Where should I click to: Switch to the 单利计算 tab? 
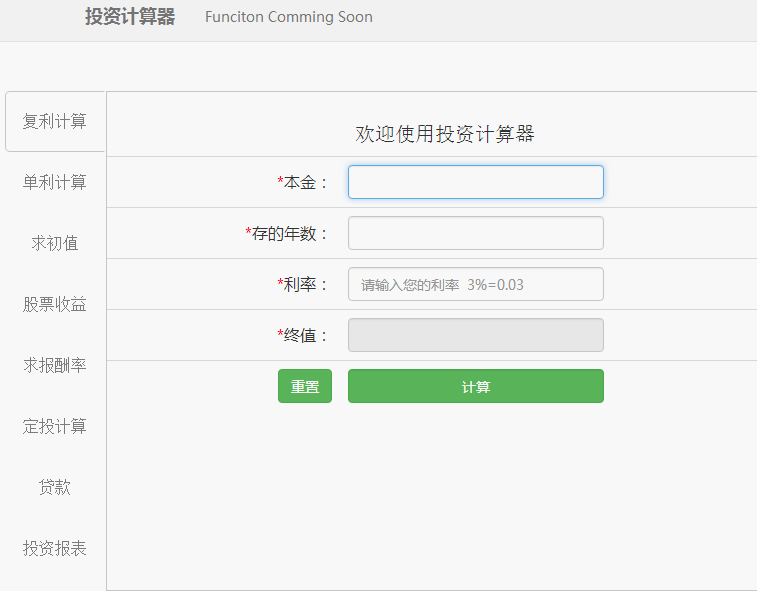55,182
